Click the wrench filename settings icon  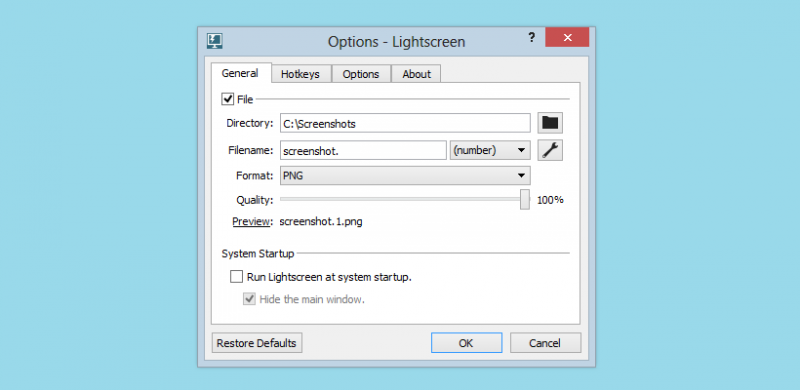pyautogui.click(x=550, y=151)
